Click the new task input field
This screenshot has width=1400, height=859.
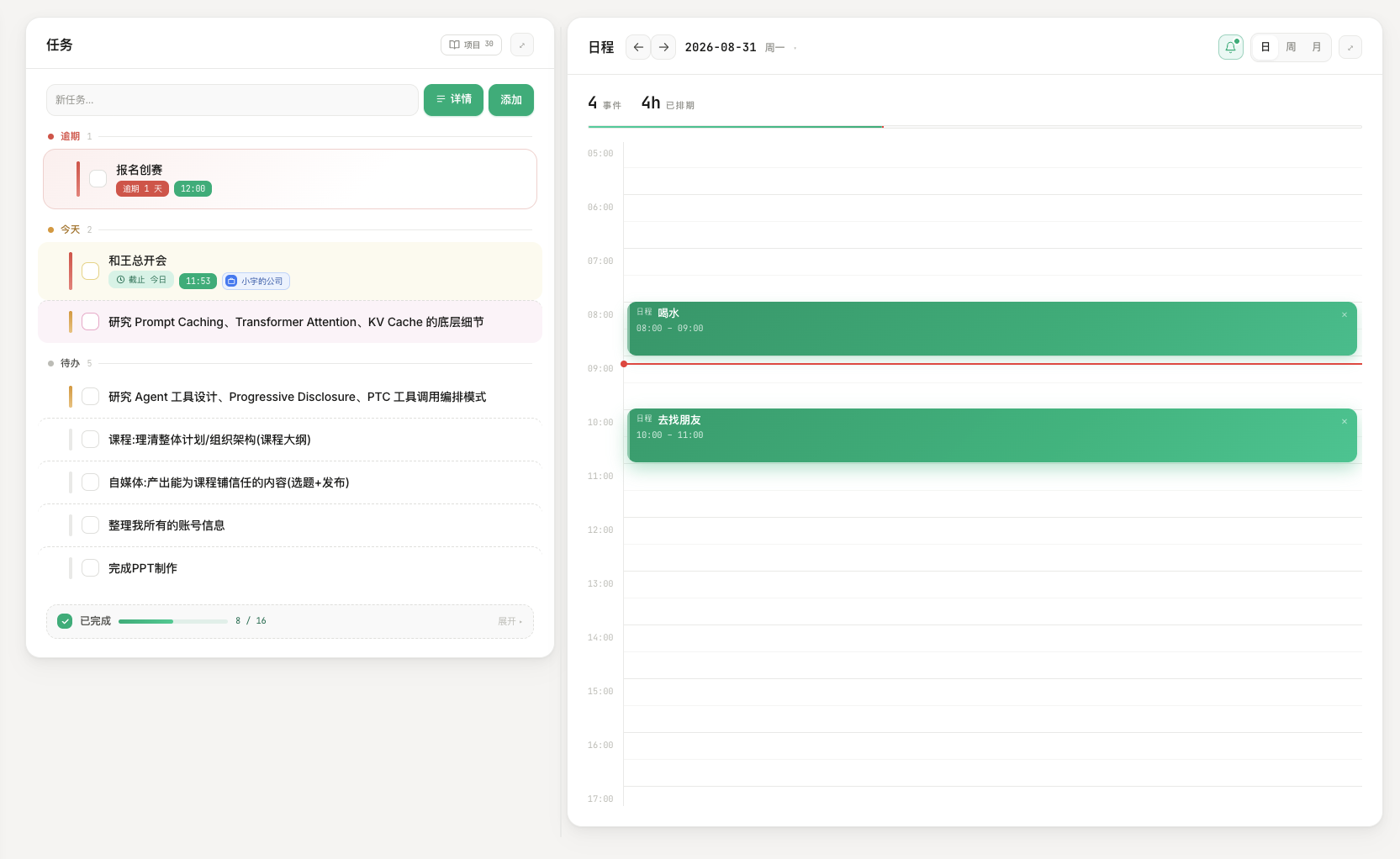pos(232,100)
